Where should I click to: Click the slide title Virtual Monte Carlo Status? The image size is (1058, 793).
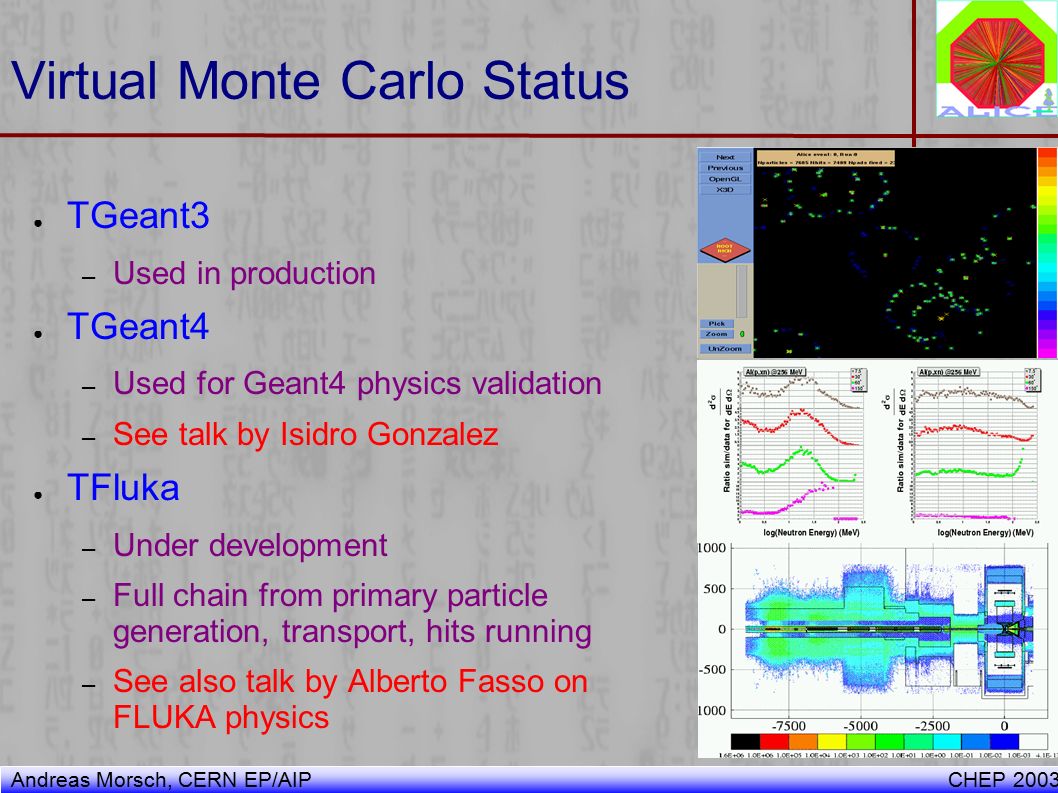coord(320,80)
